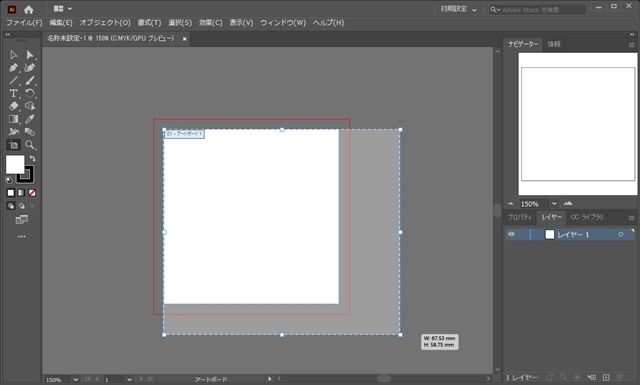This screenshot has width=640, height=385.
Task: Open the 初期設定 workspace dropdown
Action: coord(458,9)
